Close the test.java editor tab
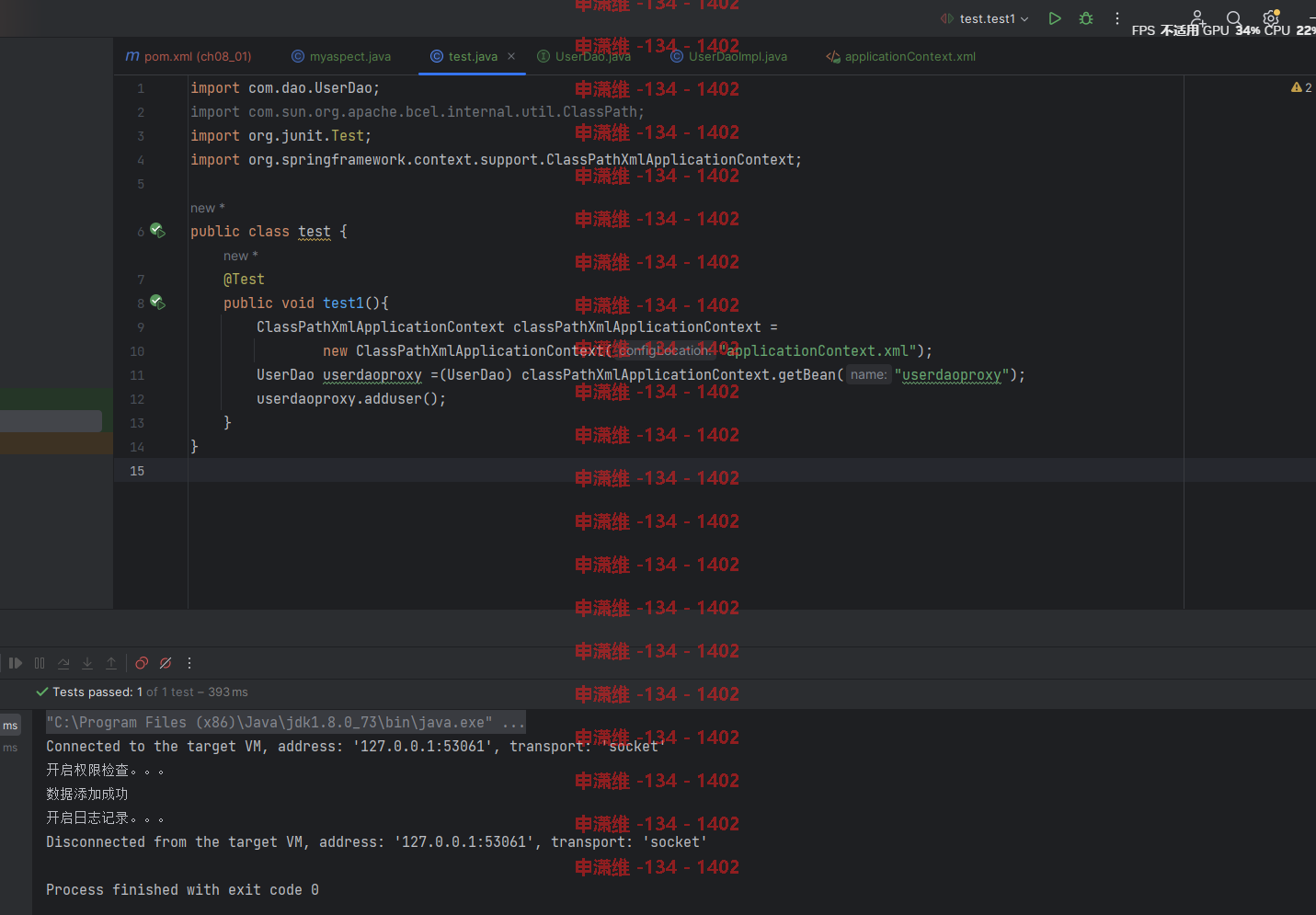The height and width of the screenshot is (915, 1316). point(511,56)
